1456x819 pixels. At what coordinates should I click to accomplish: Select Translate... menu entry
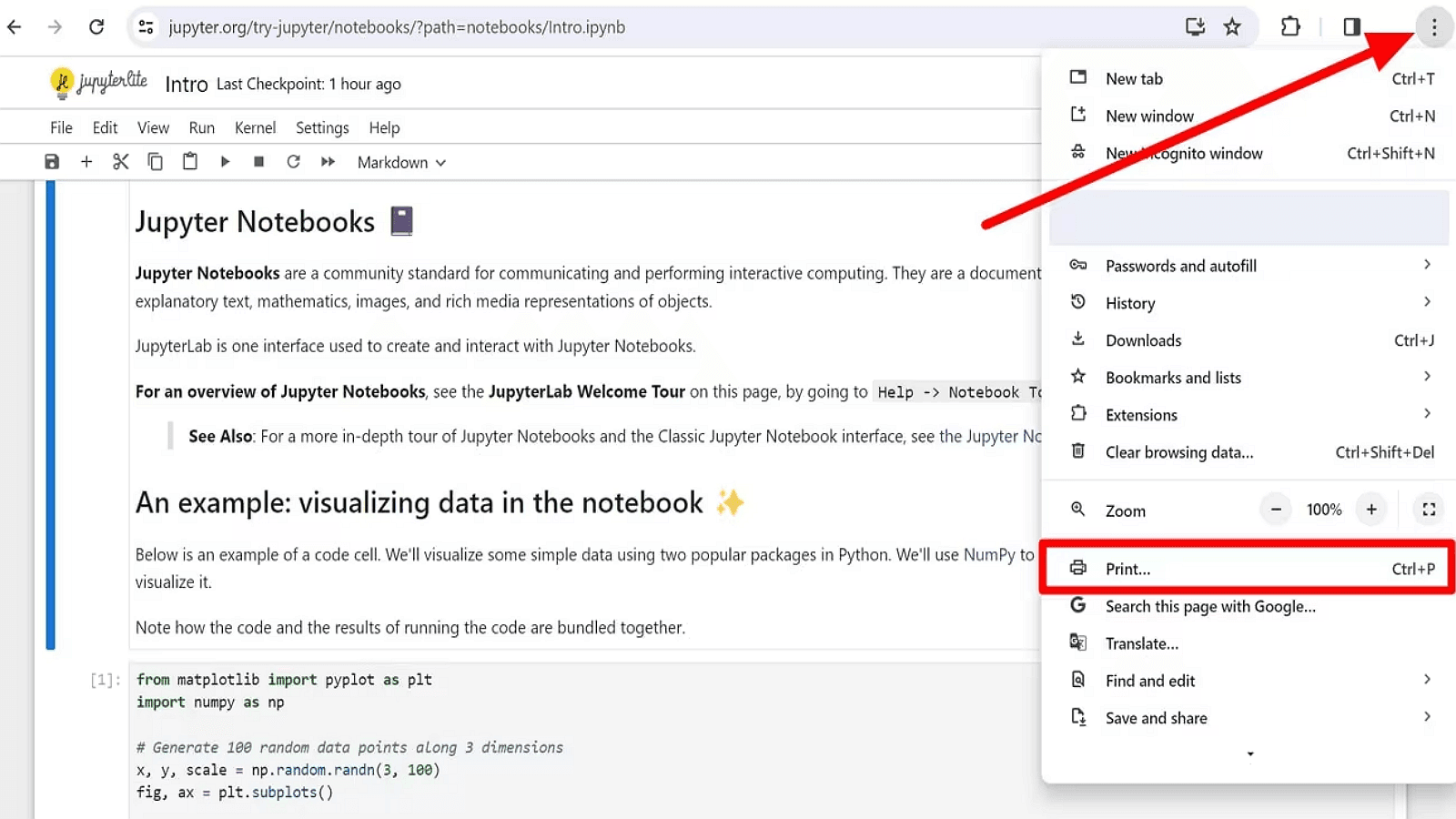coord(1249,643)
